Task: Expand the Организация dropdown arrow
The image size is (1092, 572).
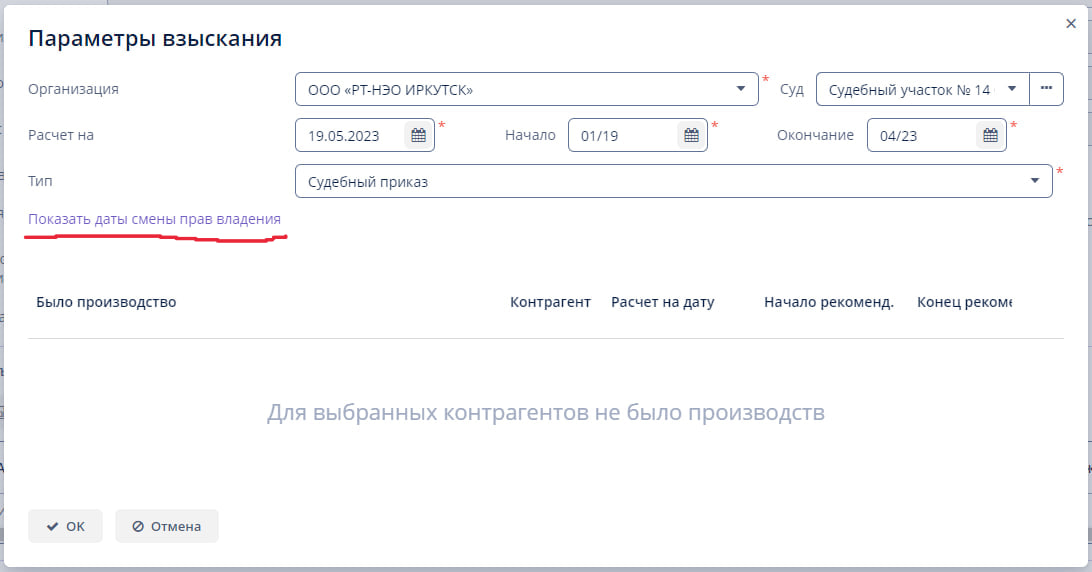Action: 741,89
